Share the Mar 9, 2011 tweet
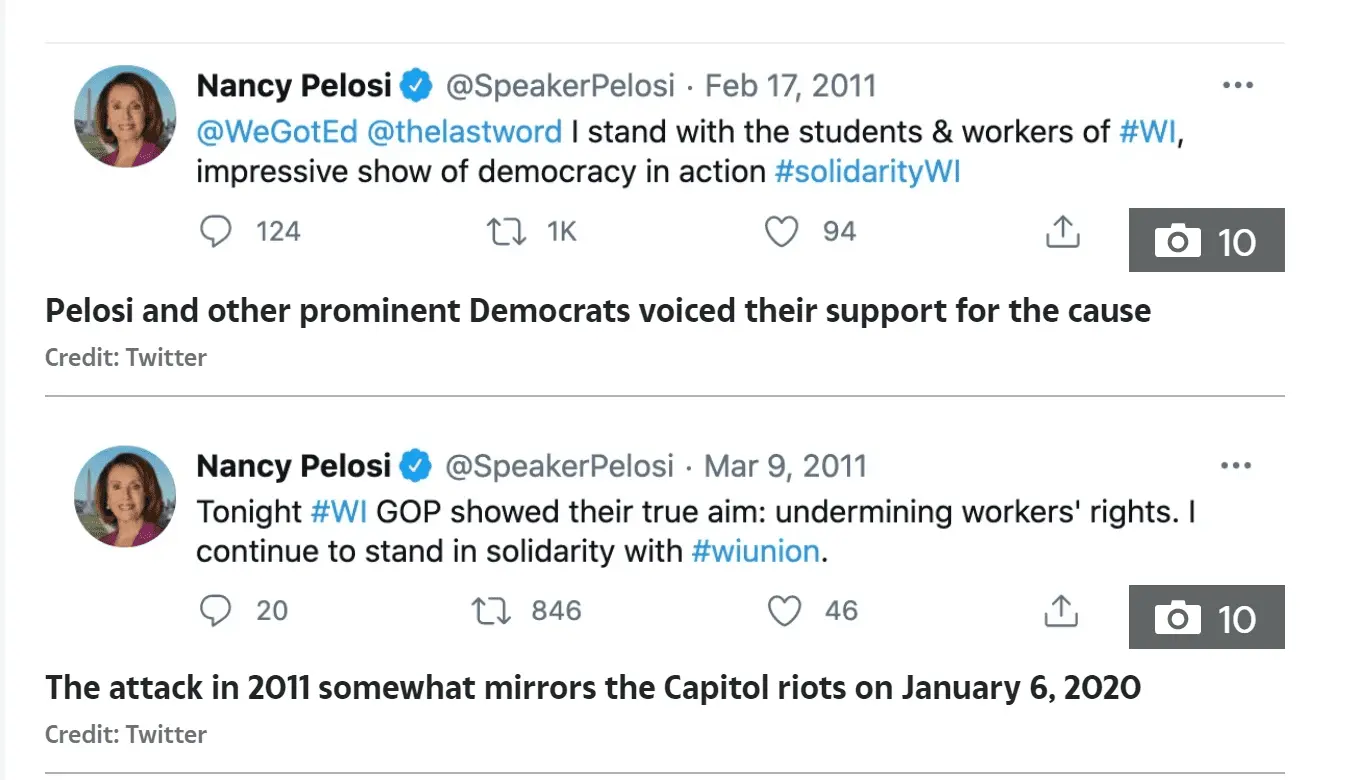Screen dimensions: 1366x780 pyautogui.click(x=1061, y=611)
